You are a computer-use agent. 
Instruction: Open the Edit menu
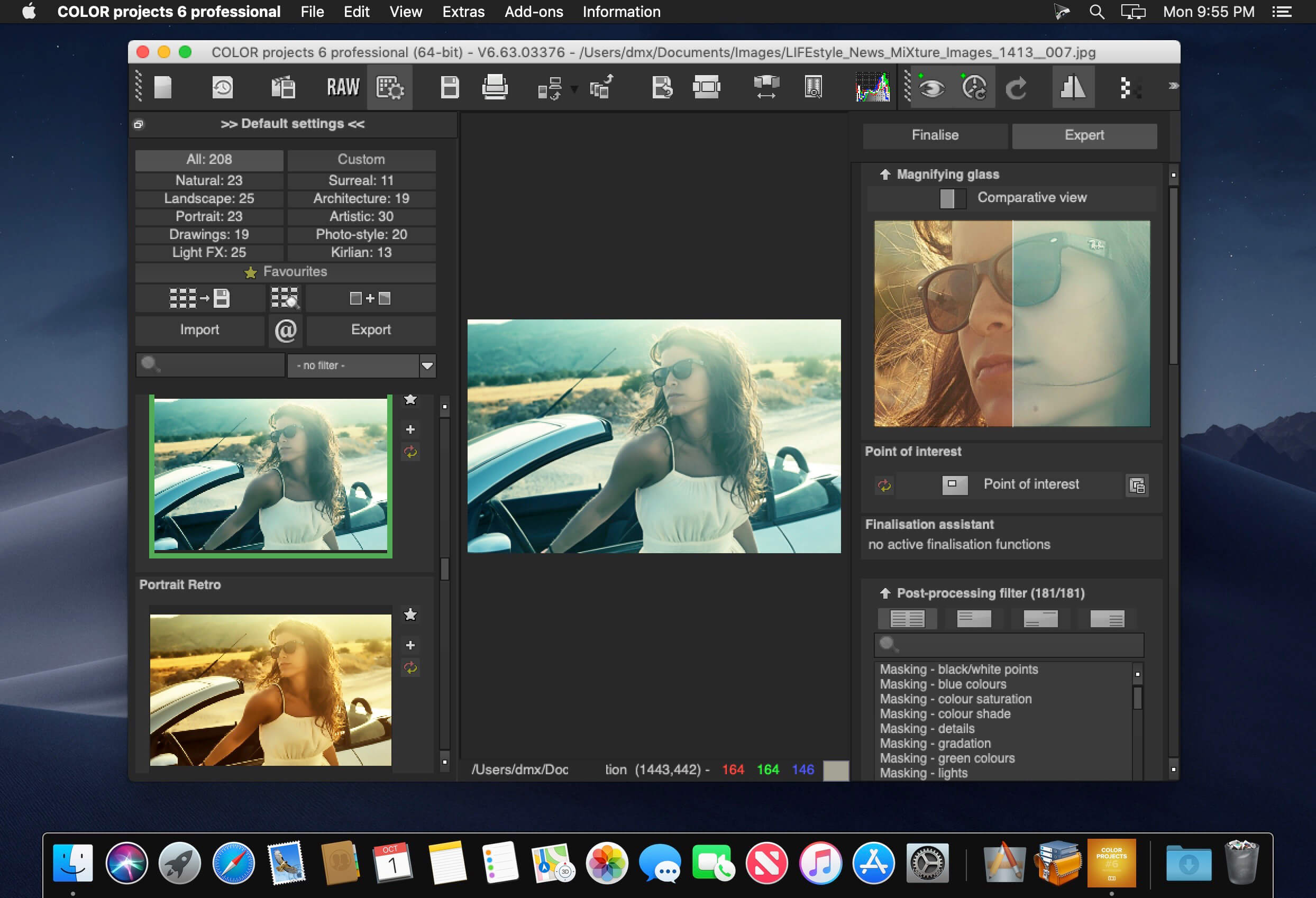click(x=357, y=12)
